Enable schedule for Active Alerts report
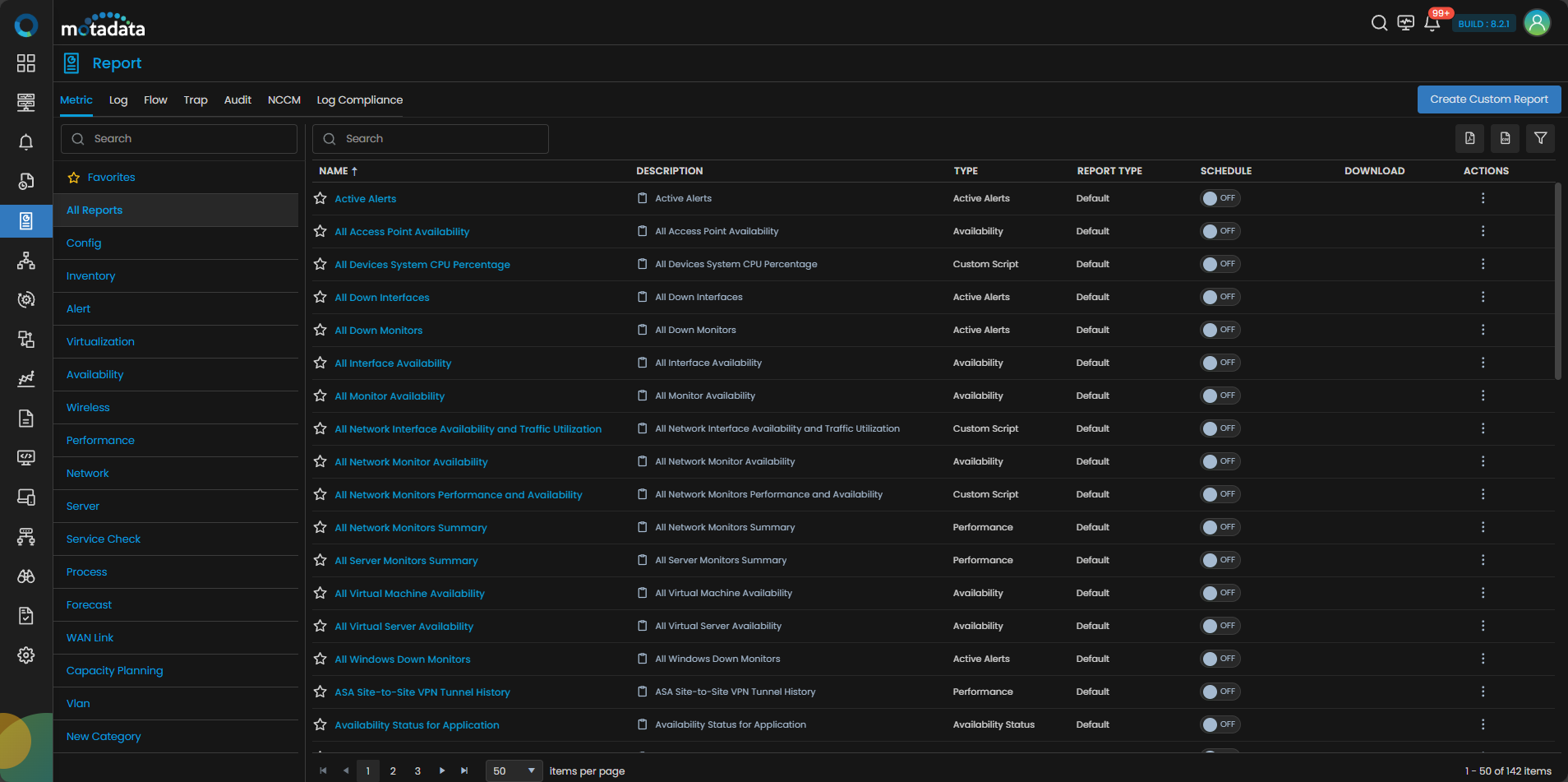The height and width of the screenshot is (782, 1568). coord(1219,198)
